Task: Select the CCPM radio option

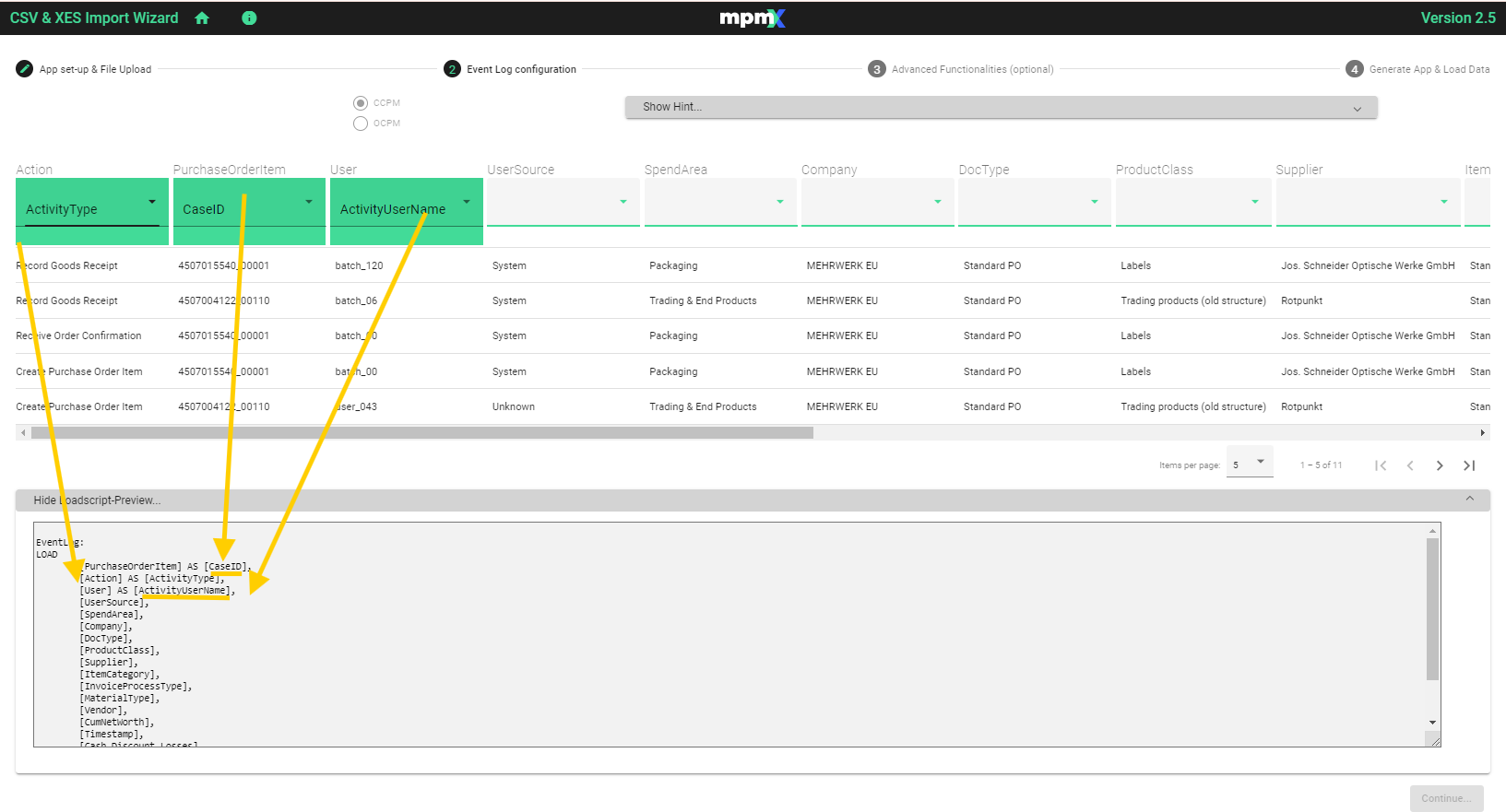Action: [x=361, y=103]
